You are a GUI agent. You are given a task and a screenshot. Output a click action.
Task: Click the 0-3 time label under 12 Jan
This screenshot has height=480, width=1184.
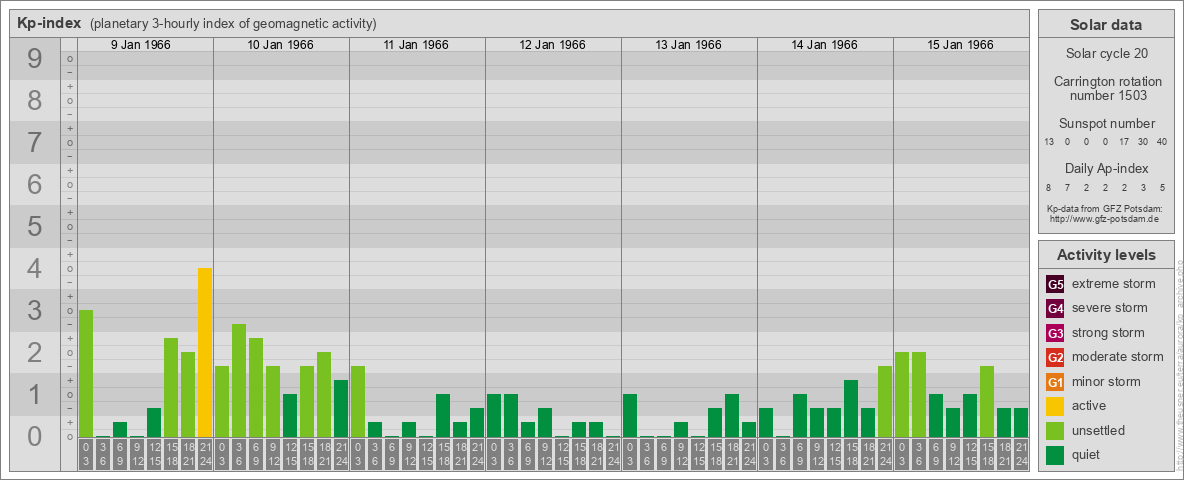[494, 454]
